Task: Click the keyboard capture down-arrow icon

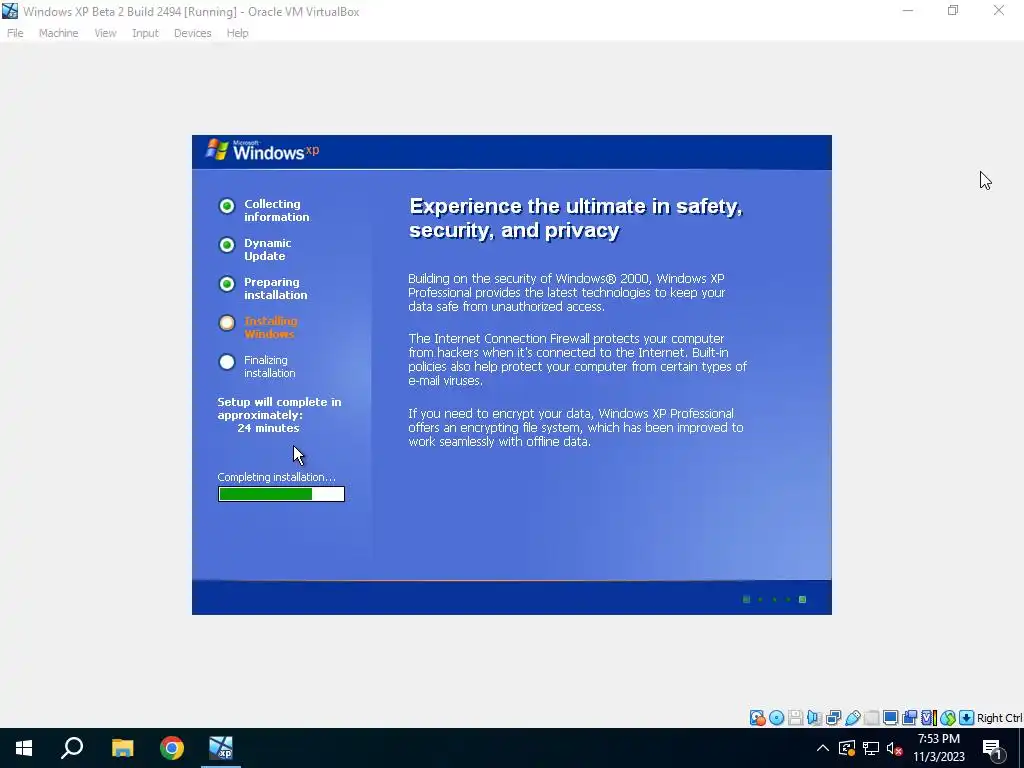Action: point(967,718)
